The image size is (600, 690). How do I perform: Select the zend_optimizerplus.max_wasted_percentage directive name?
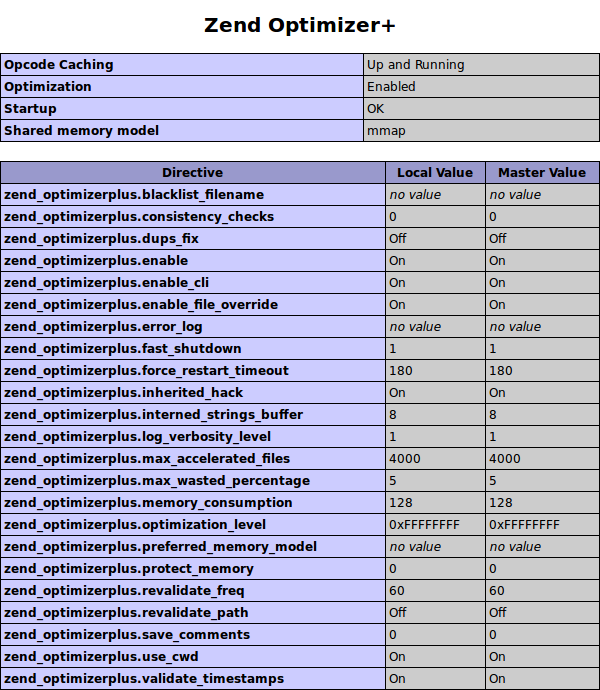[157, 481]
